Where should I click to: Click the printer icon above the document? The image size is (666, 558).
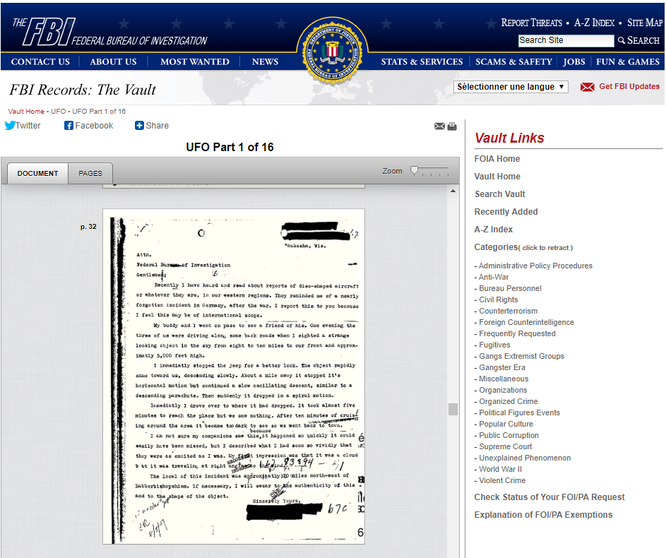452,126
